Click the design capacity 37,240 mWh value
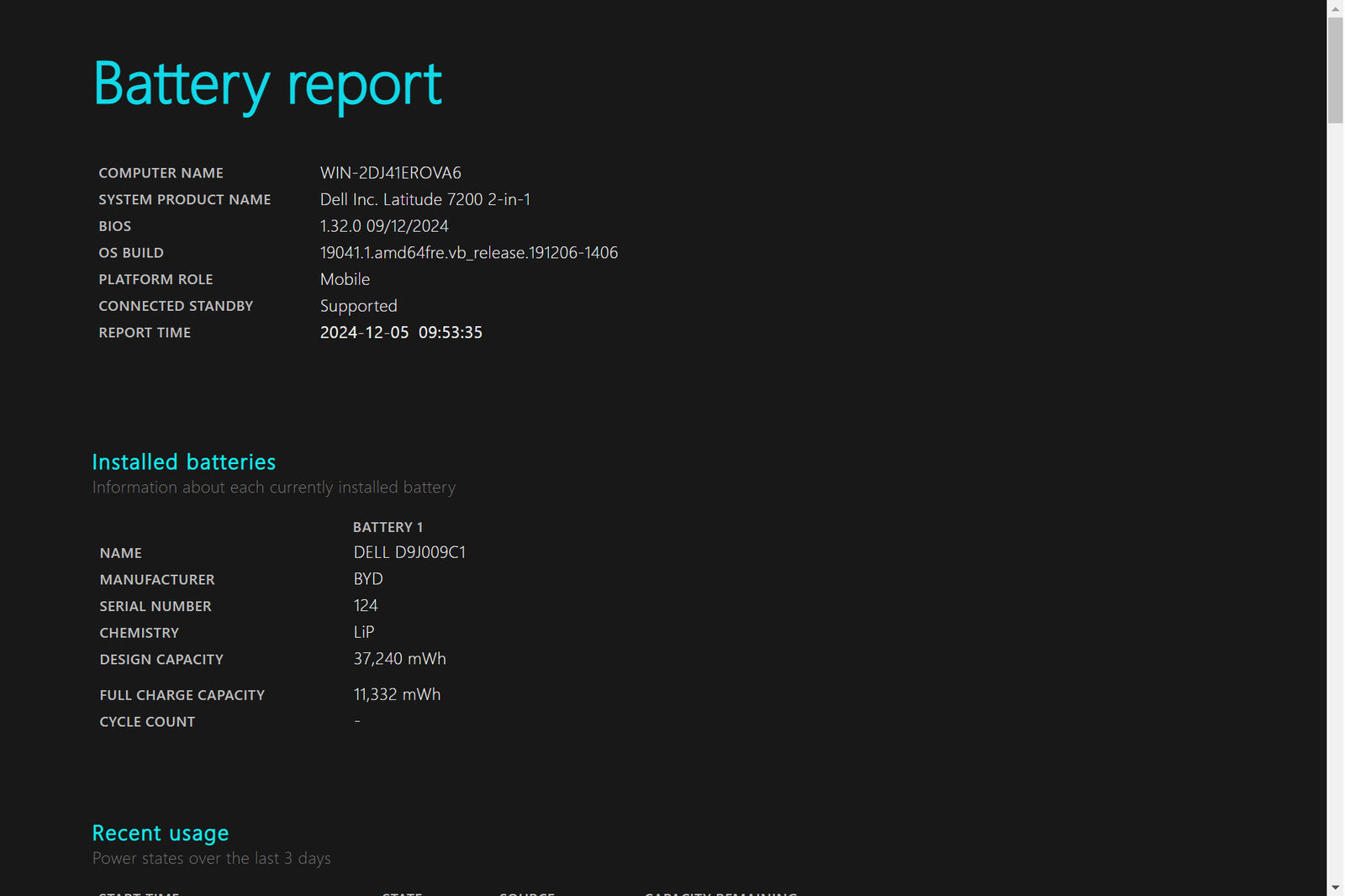Image resolution: width=1345 pixels, height=896 pixels. coord(399,659)
